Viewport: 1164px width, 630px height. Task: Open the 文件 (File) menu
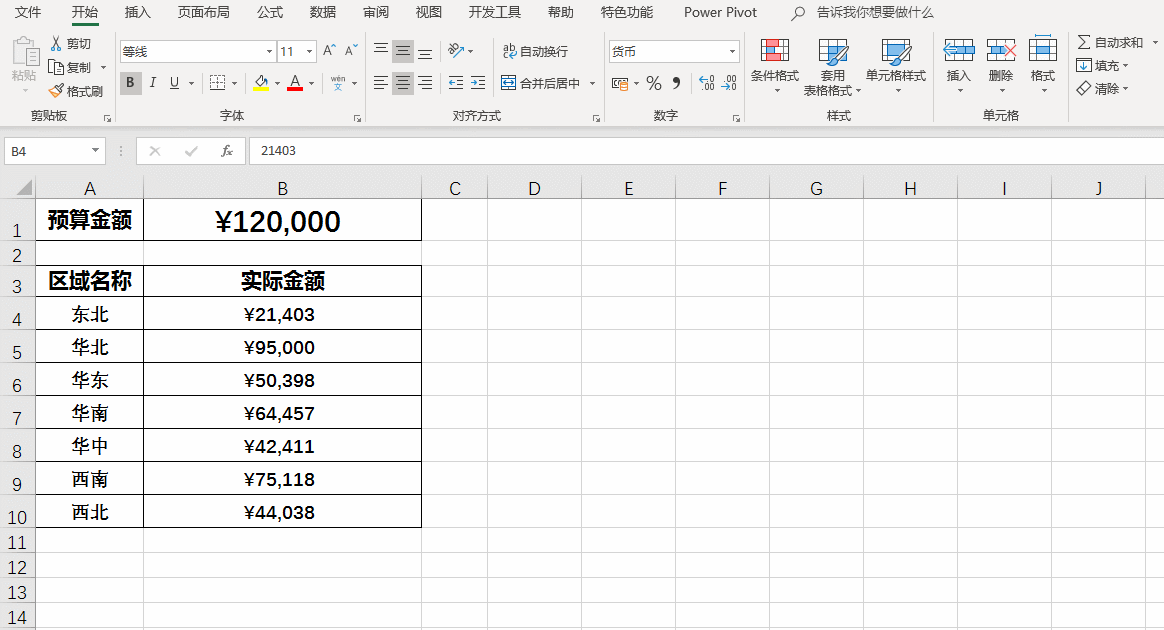tap(28, 13)
